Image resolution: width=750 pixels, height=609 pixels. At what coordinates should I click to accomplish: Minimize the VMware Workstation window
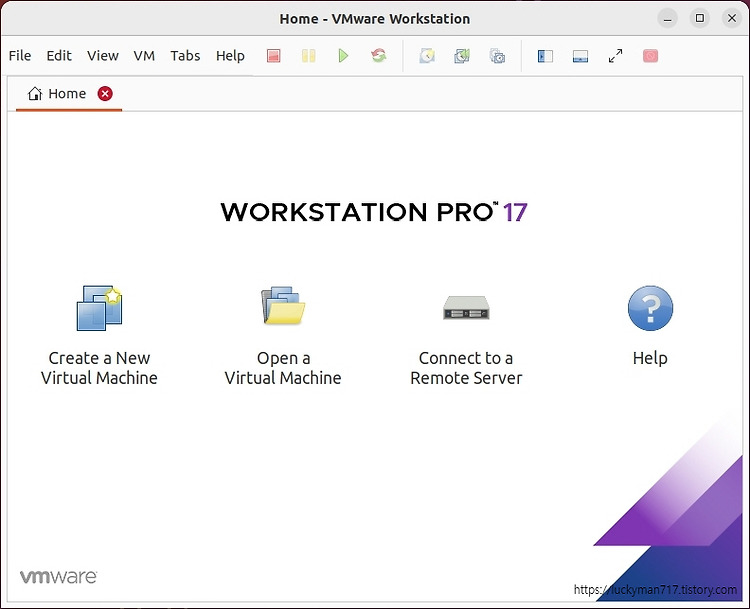pyautogui.click(x=668, y=19)
